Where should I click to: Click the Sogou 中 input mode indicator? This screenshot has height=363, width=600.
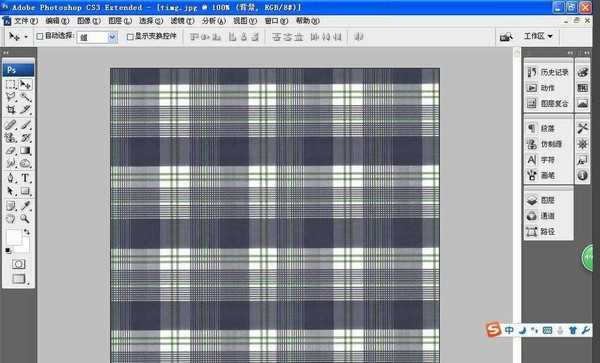(x=509, y=330)
